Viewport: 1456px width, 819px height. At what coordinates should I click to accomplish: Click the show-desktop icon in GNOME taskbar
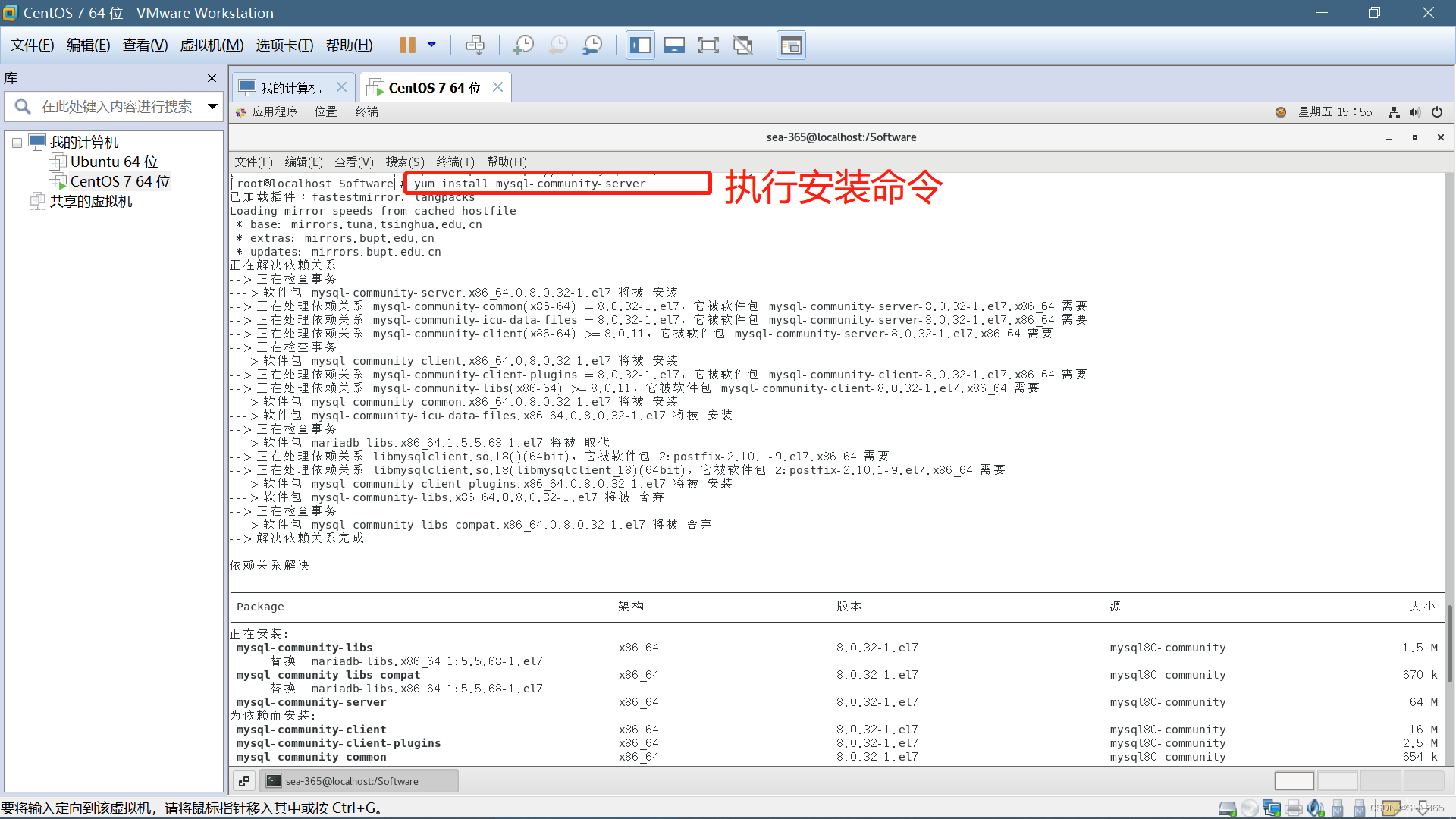click(x=244, y=781)
